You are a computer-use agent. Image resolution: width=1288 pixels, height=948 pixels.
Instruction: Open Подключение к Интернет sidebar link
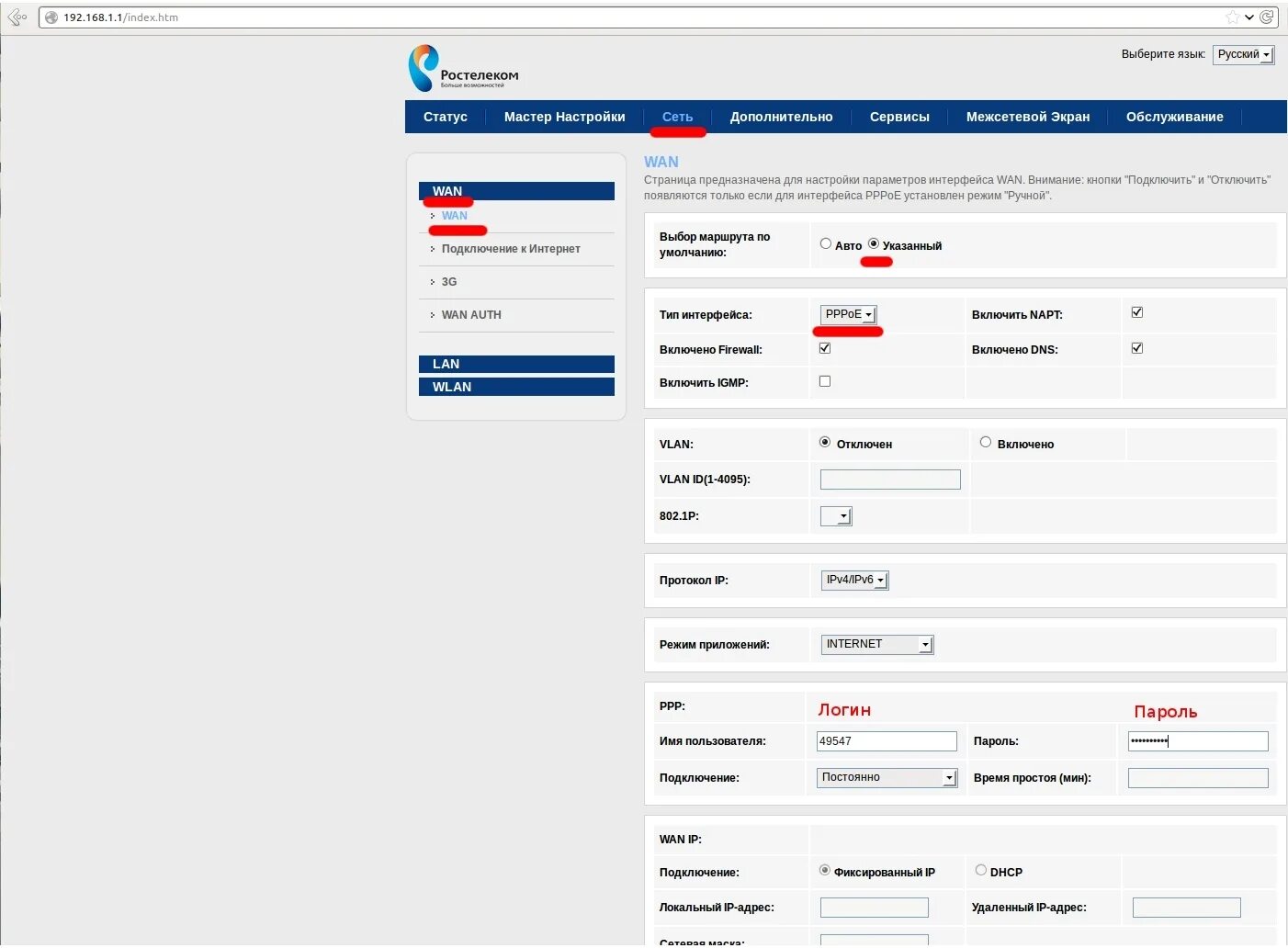coord(511,249)
